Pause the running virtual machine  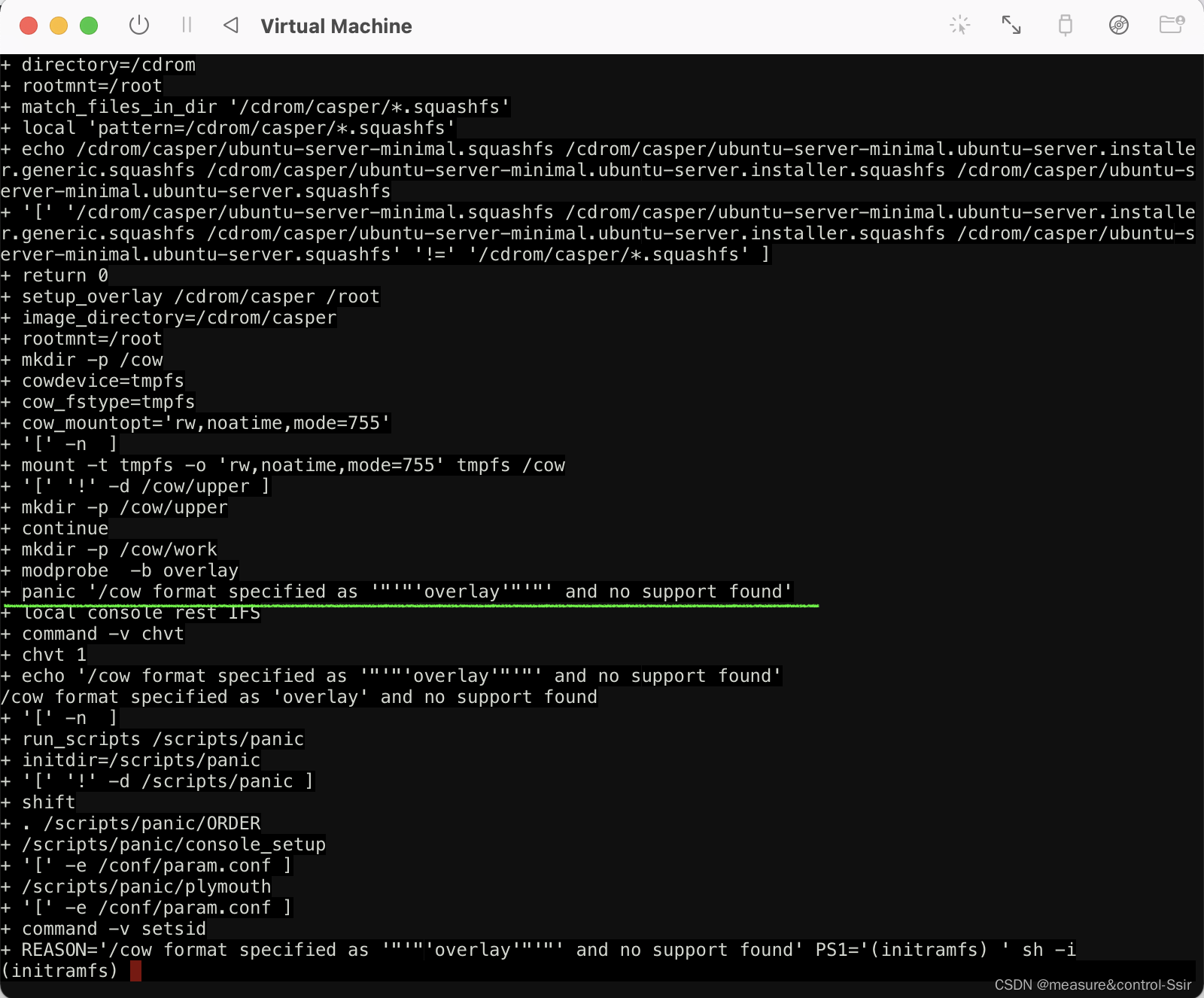click(x=187, y=25)
